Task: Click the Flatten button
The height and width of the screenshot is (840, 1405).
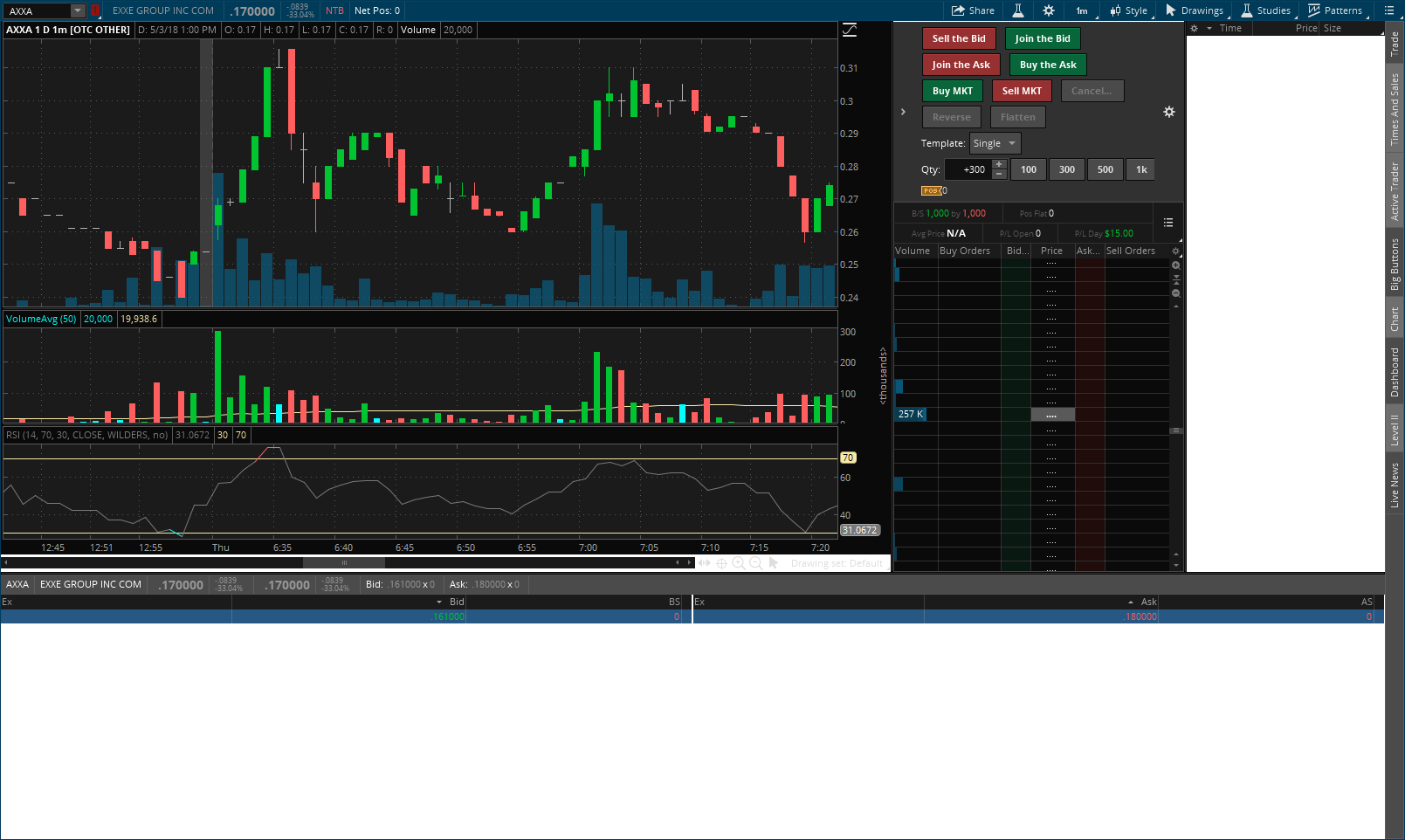Action: pos(1018,117)
